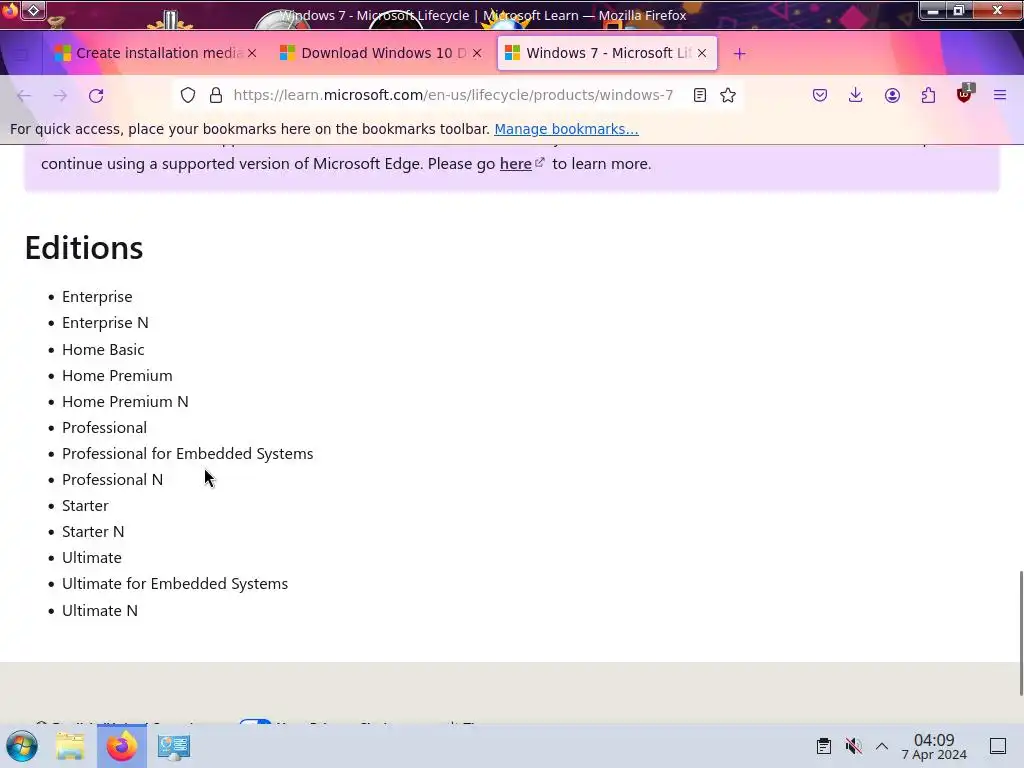Click the 'Home Premium N' list entry
This screenshot has width=1024, height=768.
point(125,402)
